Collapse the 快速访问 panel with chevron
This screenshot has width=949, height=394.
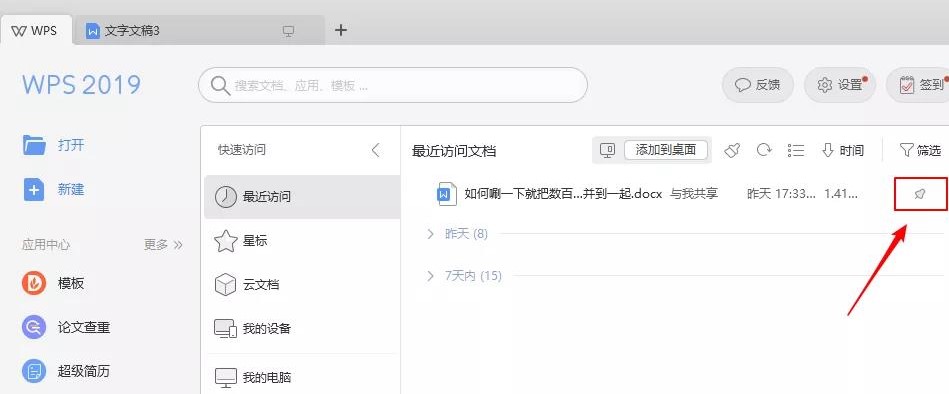[x=376, y=149]
